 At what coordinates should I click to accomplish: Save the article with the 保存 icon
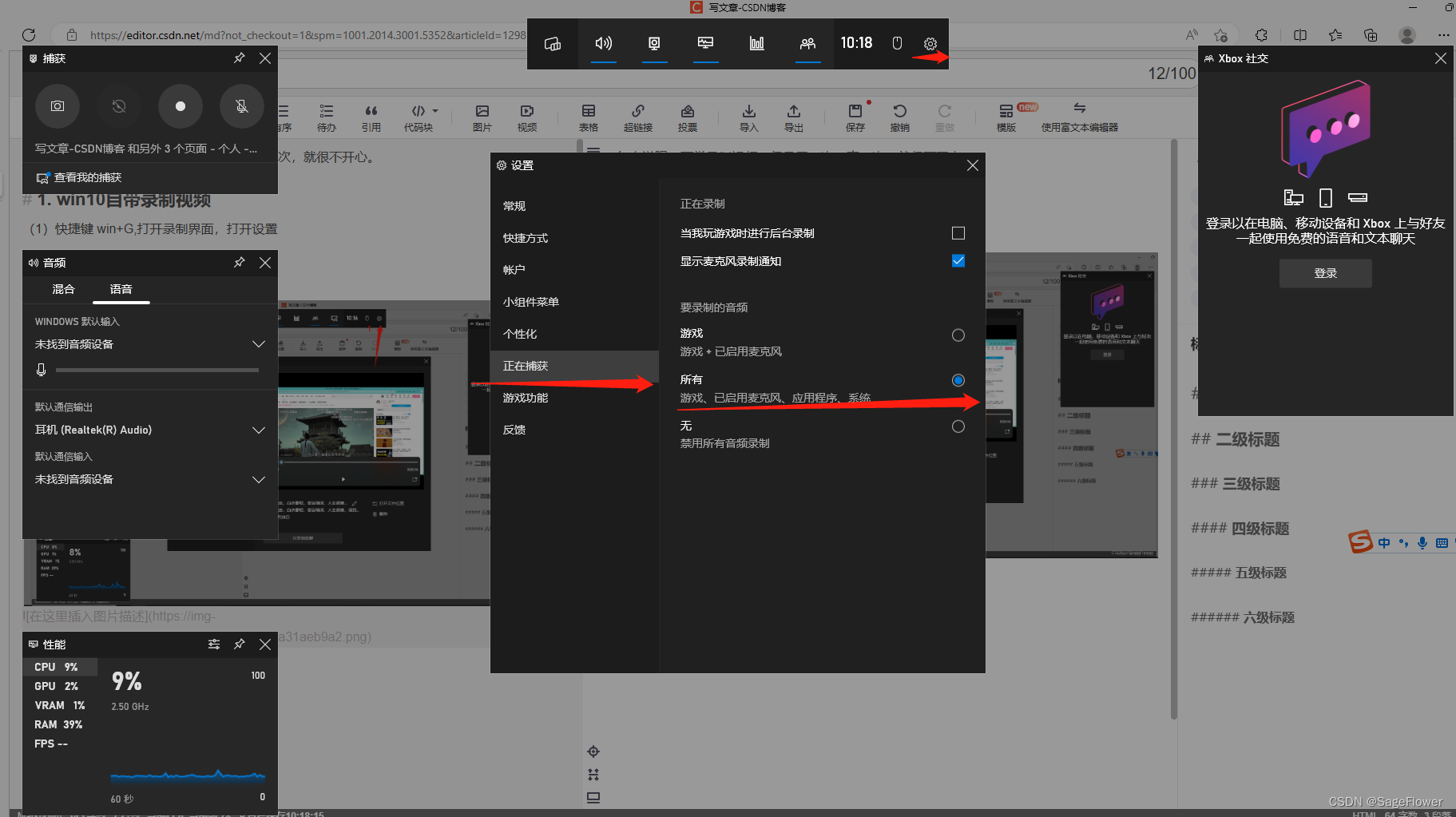(855, 117)
